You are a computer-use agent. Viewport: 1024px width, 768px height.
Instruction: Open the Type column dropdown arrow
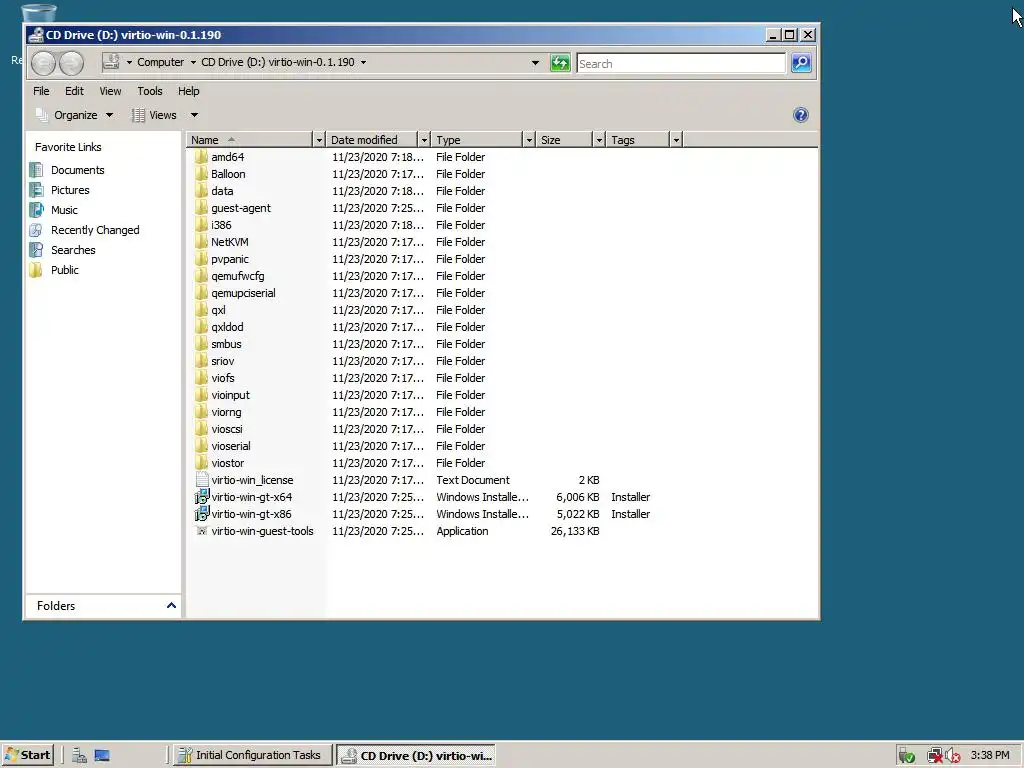(529, 140)
